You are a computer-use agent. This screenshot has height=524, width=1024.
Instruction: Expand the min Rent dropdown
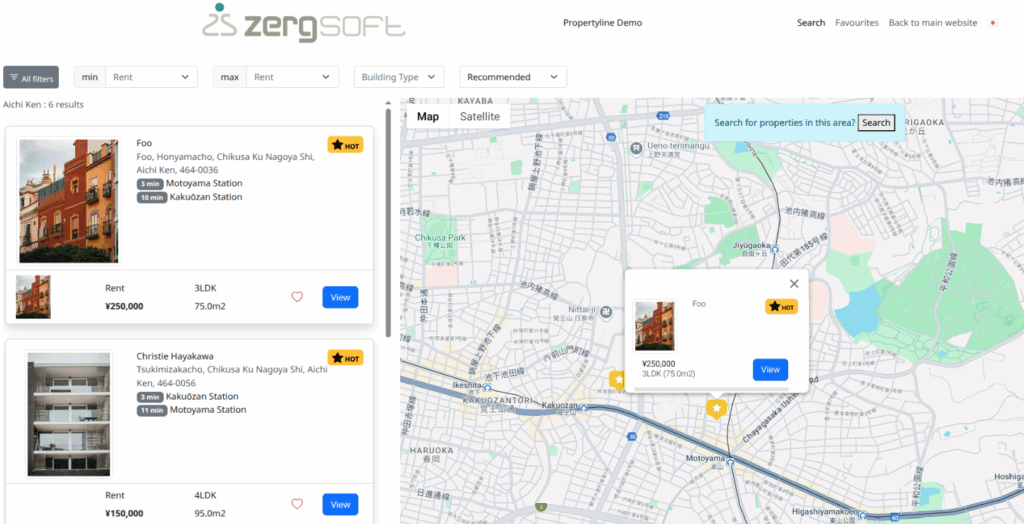tap(151, 77)
